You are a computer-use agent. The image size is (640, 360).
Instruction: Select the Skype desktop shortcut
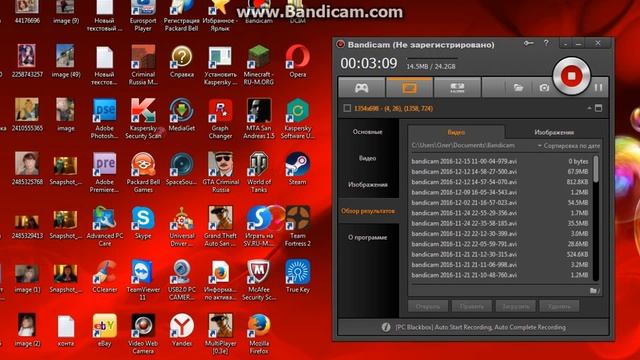[143, 222]
